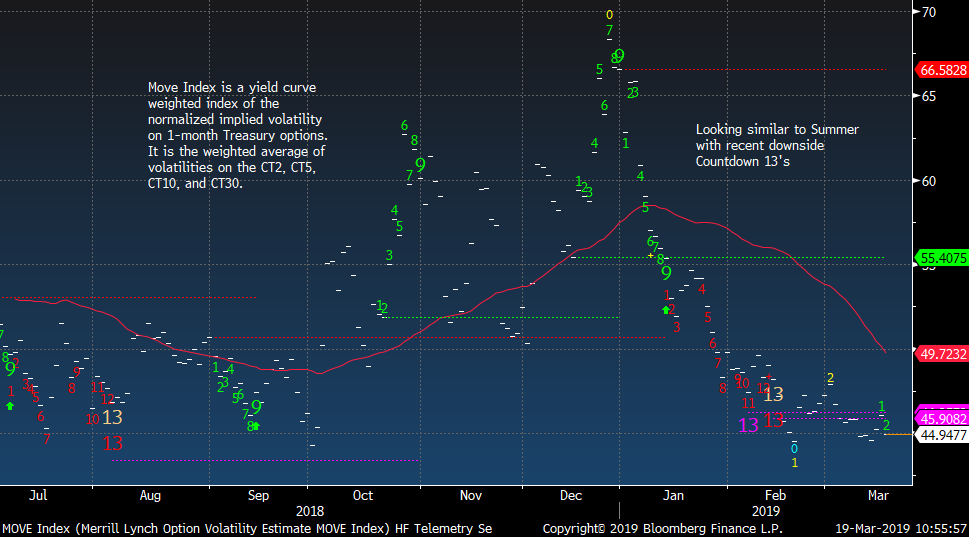Select the Oct label on the time axis
The image size is (969, 537).
(363, 495)
